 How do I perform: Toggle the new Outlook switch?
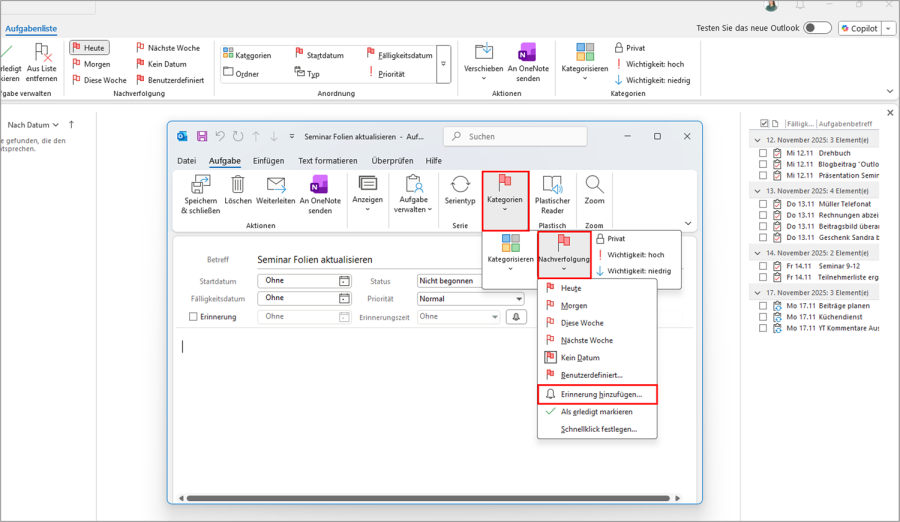[817, 28]
